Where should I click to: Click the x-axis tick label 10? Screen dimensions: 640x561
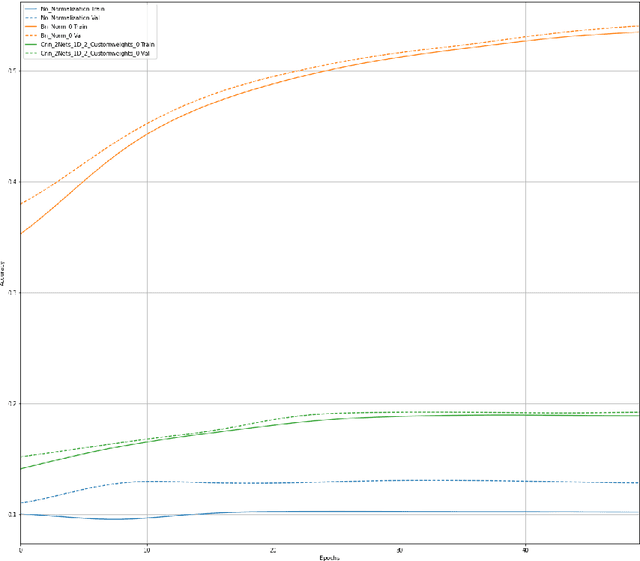point(147,549)
